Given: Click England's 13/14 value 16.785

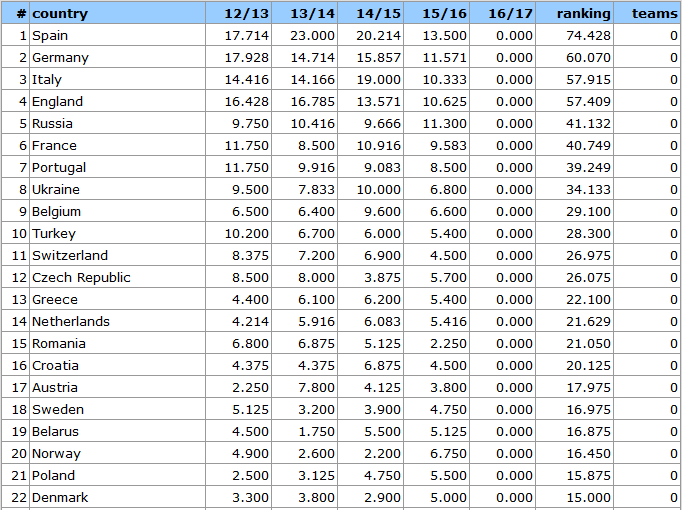Looking at the screenshot, I should [x=312, y=101].
